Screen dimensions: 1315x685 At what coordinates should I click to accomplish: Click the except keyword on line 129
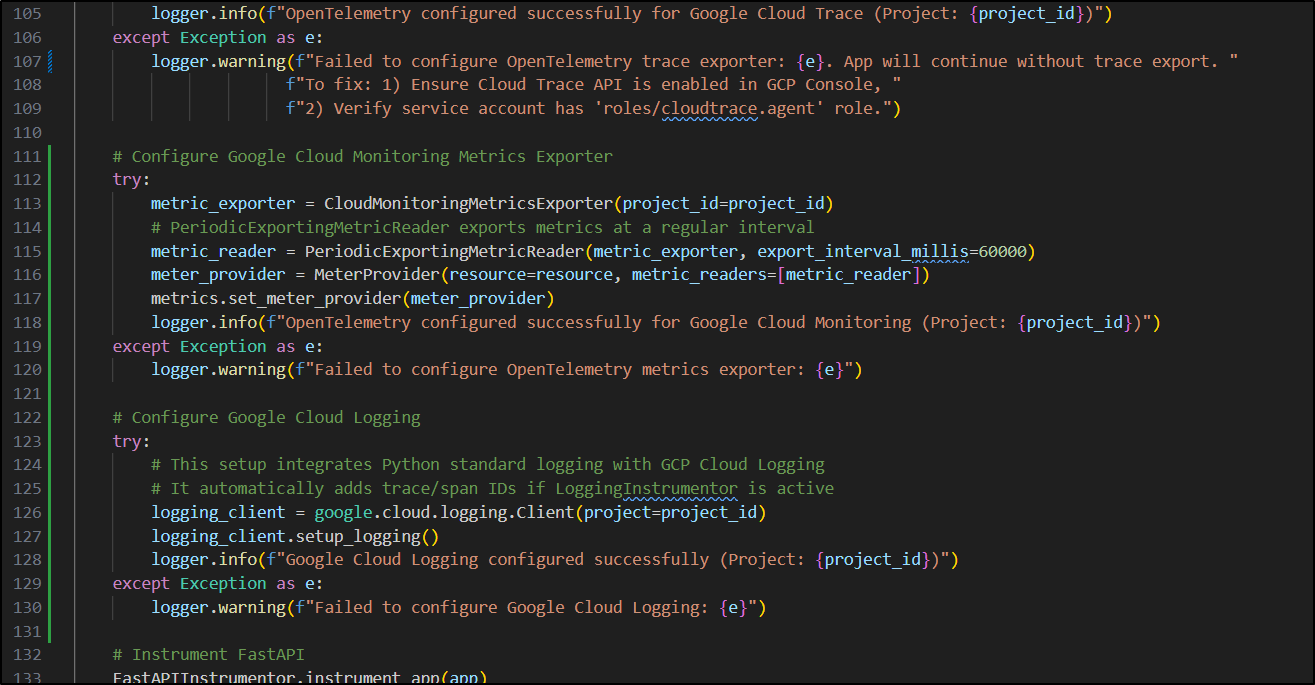coord(141,583)
